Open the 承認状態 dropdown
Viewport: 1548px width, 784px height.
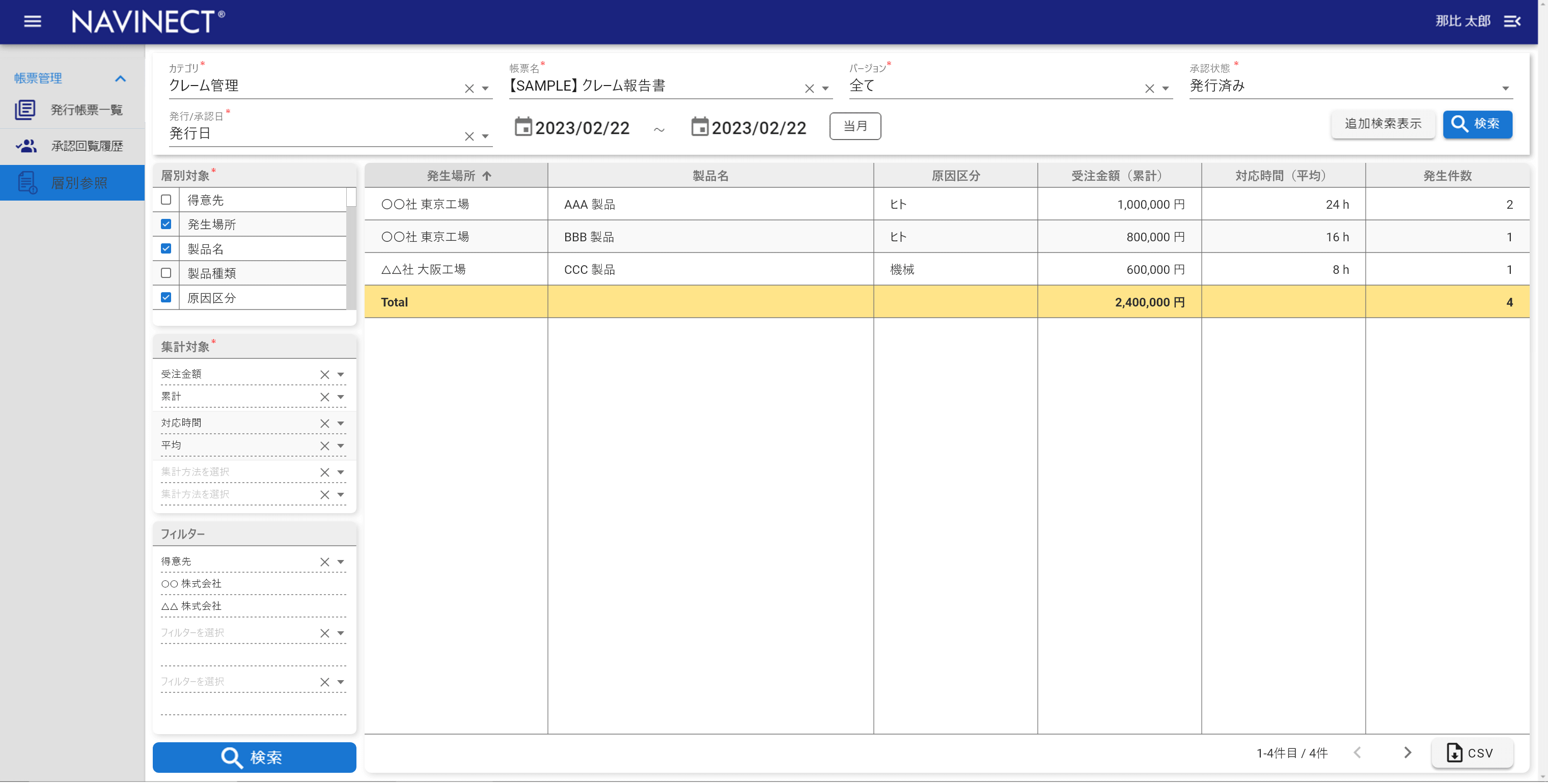tap(1505, 88)
